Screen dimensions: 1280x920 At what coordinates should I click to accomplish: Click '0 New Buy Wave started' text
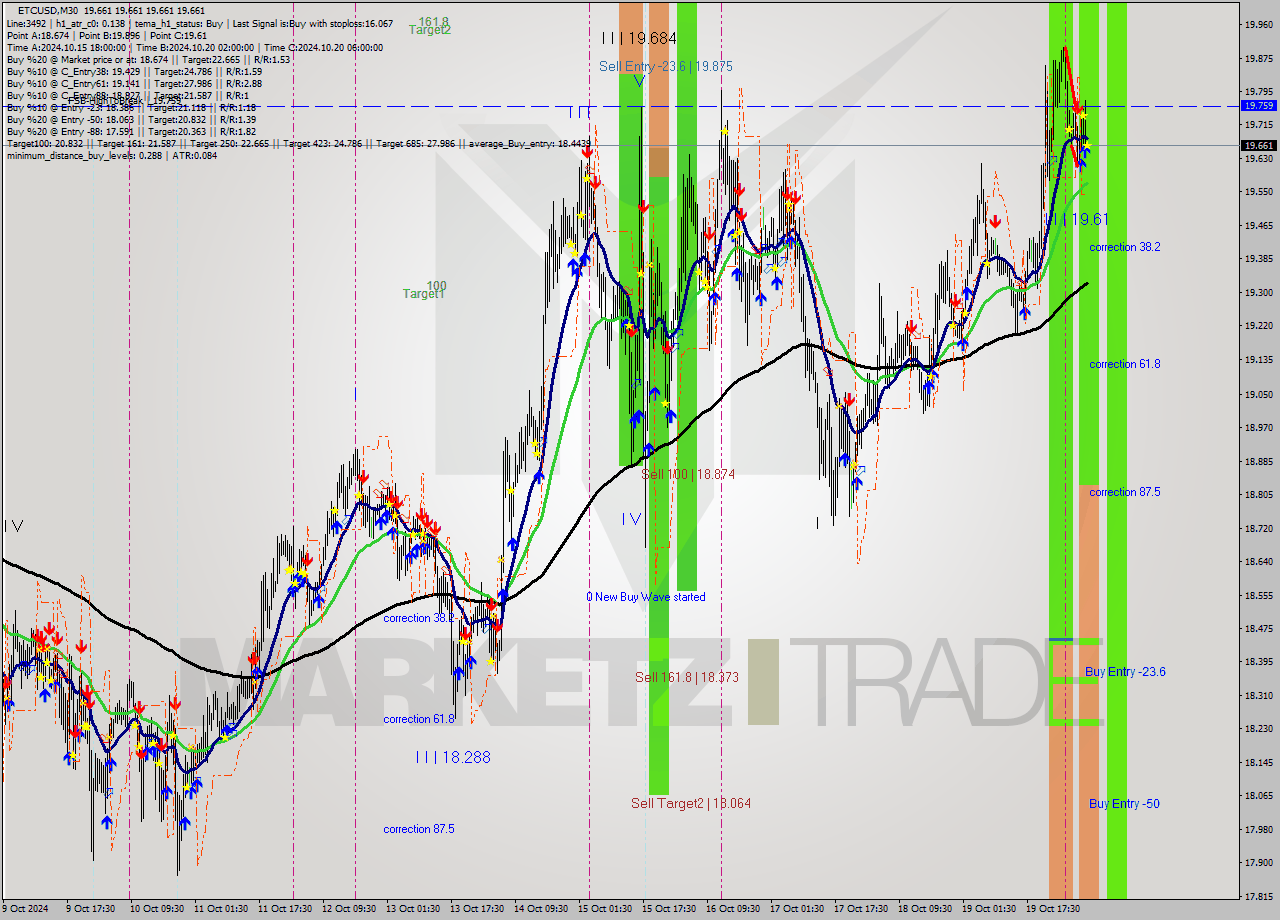click(646, 597)
